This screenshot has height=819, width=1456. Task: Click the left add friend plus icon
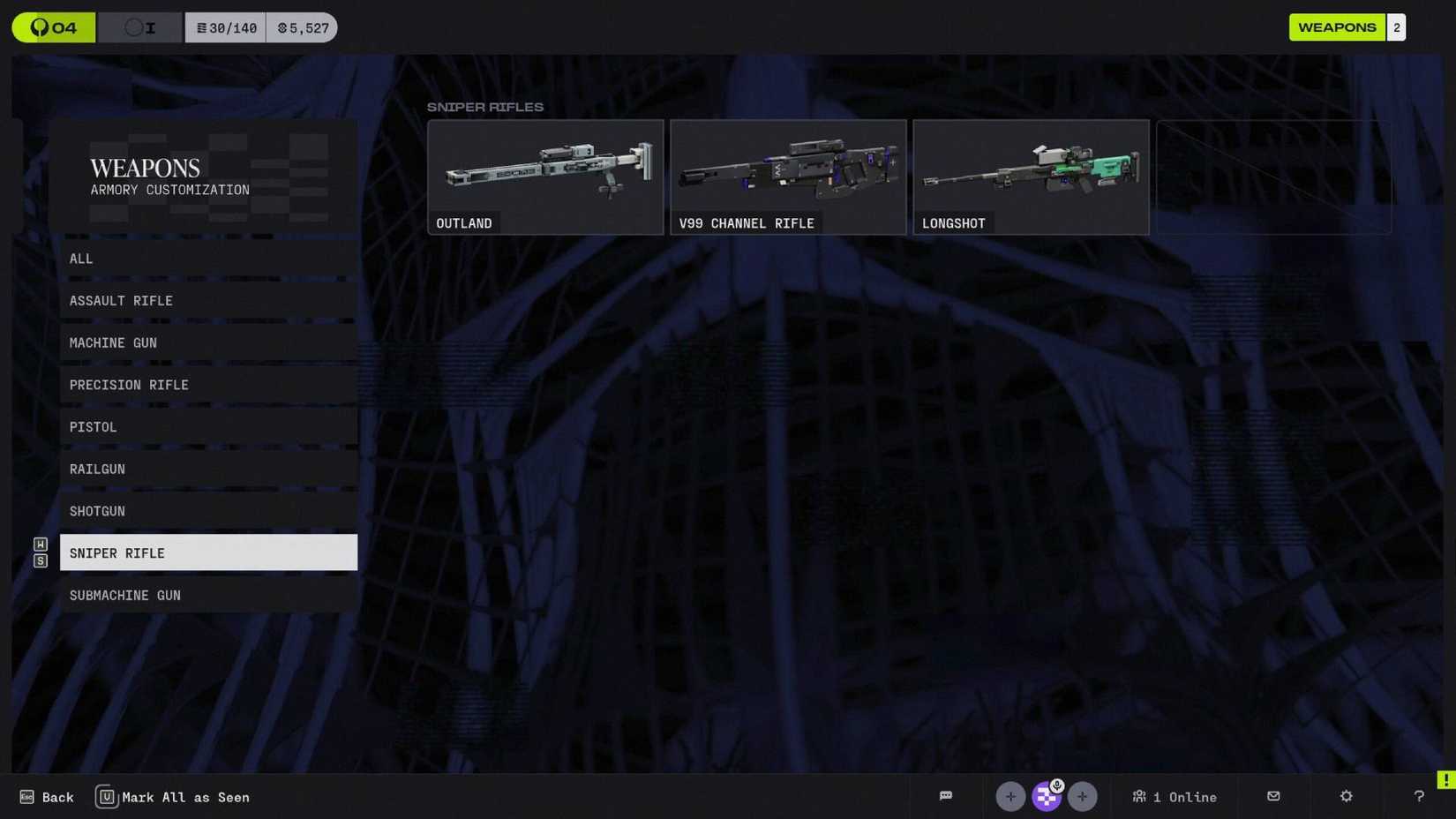[x=1010, y=796]
